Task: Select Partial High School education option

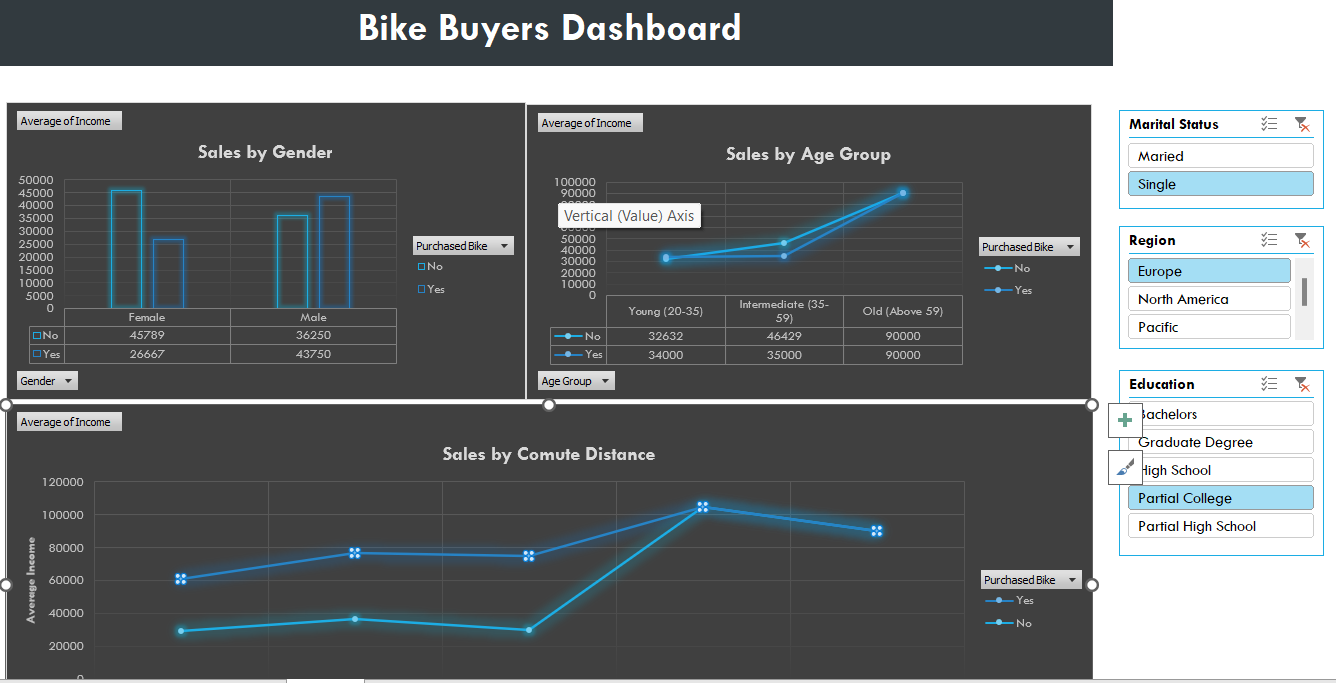Action: coord(1220,526)
